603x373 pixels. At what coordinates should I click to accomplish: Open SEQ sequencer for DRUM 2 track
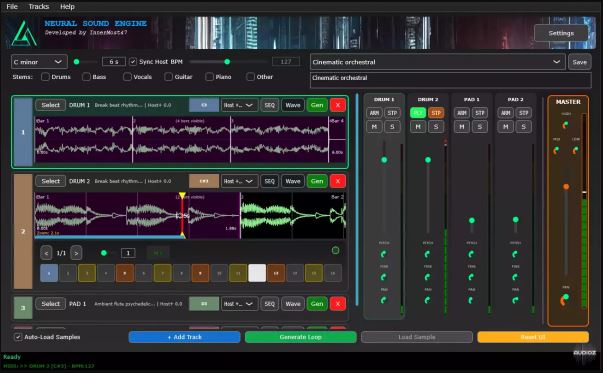pyautogui.click(x=270, y=181)
